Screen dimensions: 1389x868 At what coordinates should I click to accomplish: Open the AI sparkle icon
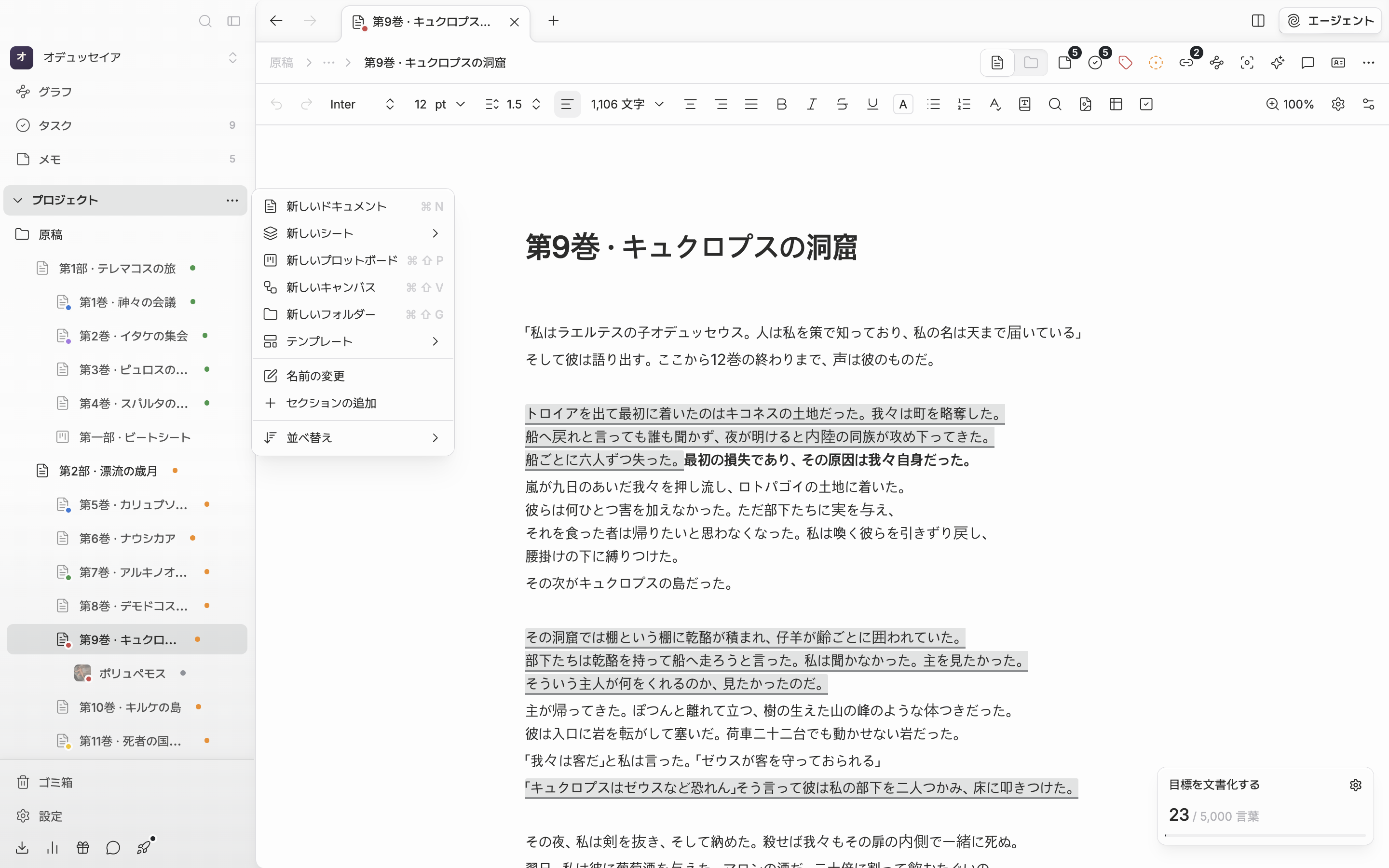(x=1277, y=63)
